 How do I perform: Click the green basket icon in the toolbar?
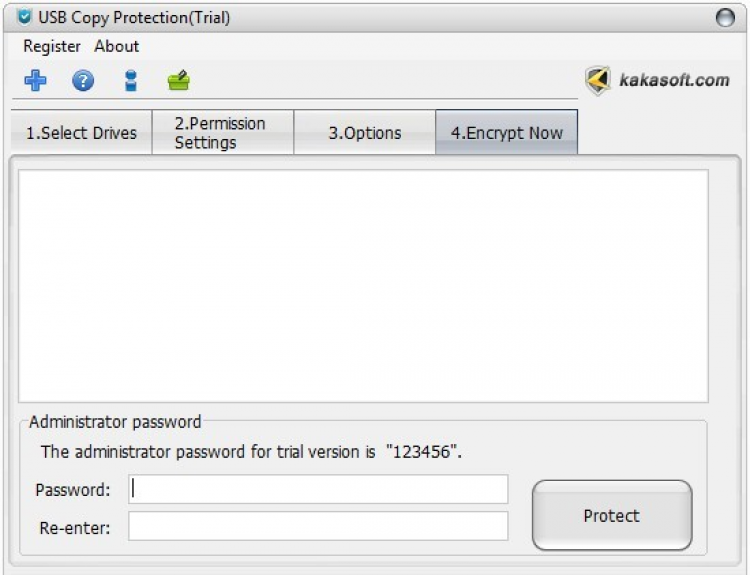179,81
